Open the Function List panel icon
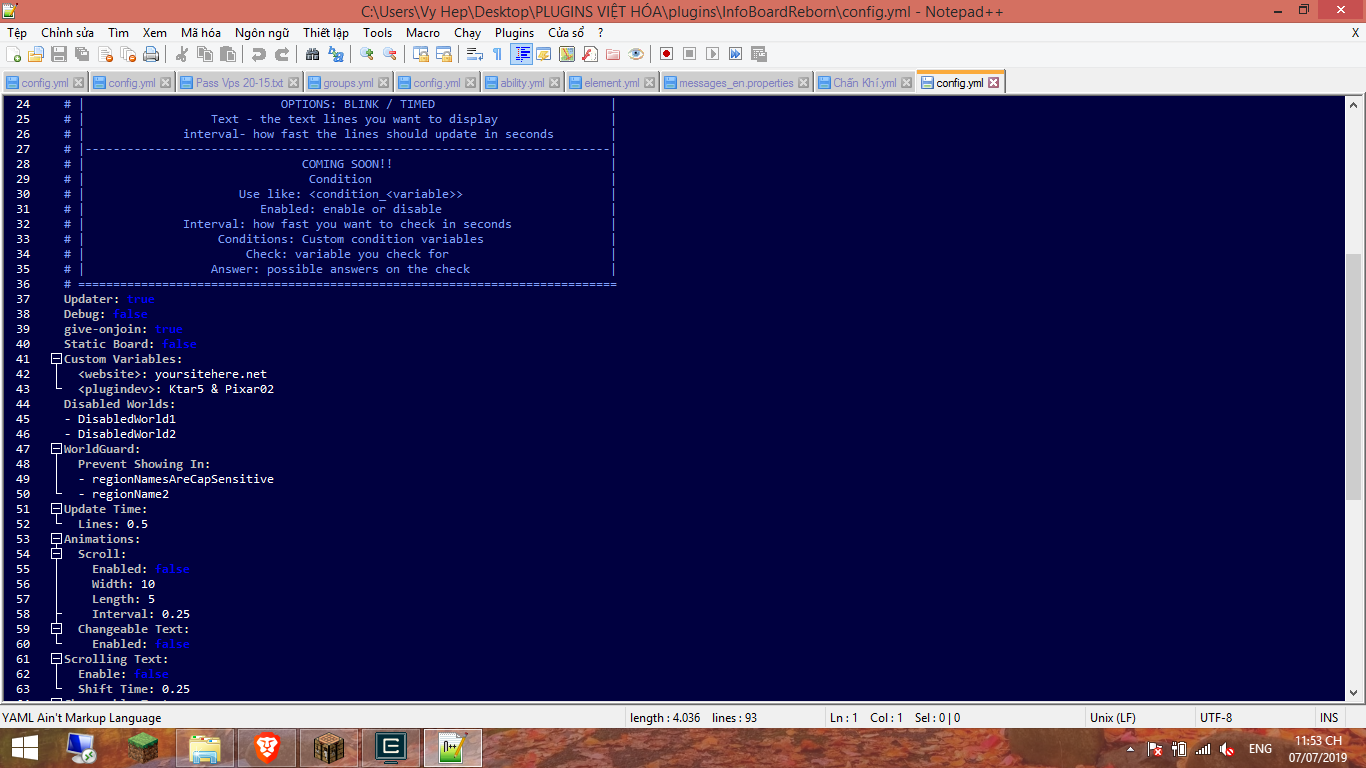 tap(590, 54)
